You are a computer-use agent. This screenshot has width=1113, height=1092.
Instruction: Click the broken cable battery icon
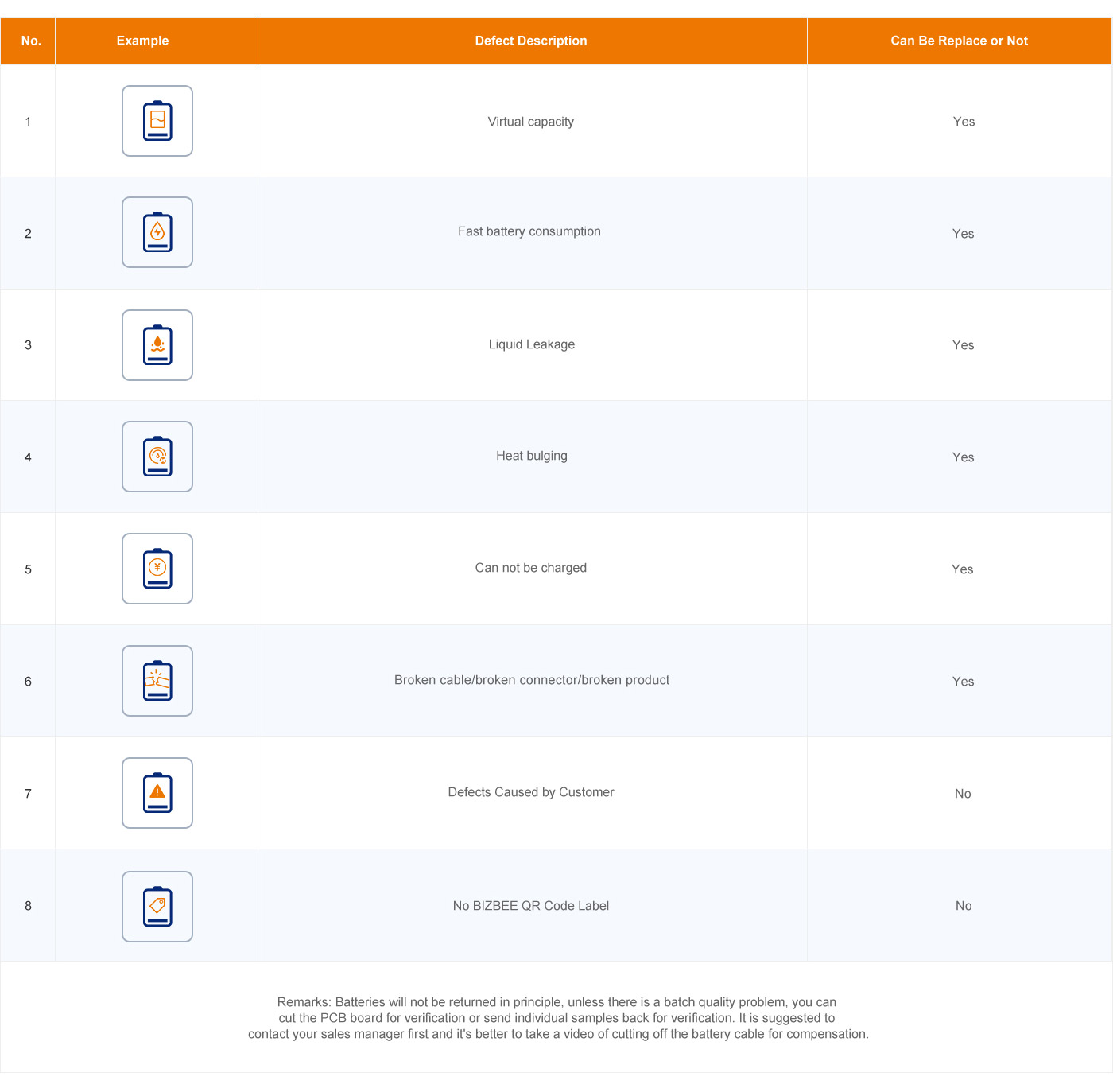coord(157,681)
